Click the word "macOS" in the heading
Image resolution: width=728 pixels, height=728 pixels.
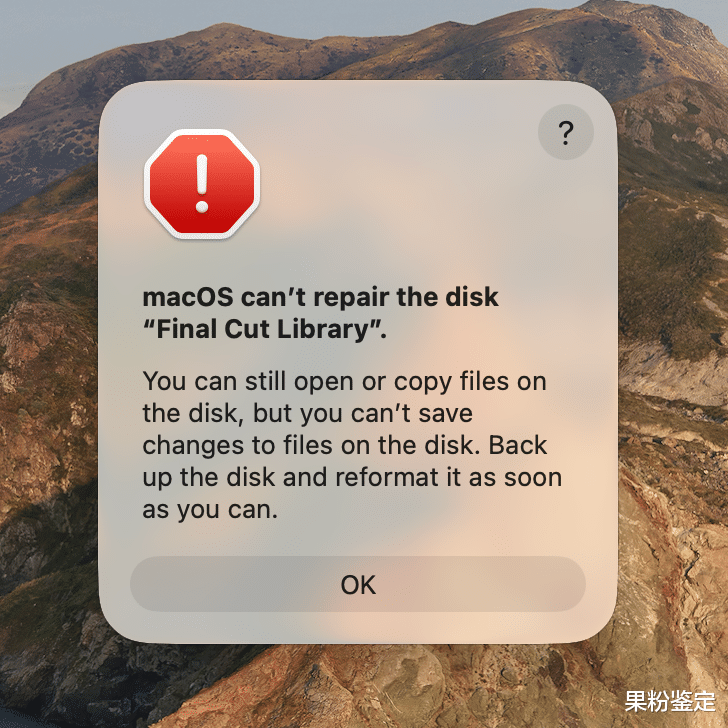(188, 297)
